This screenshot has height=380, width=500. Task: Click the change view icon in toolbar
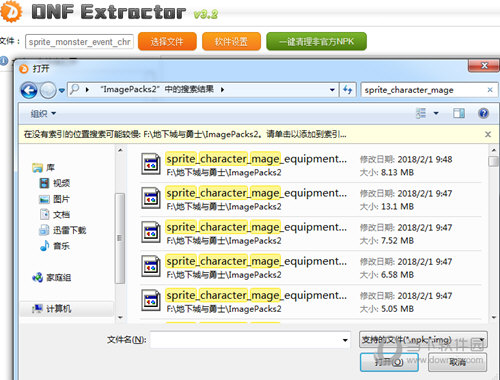[x=421, y=113]
